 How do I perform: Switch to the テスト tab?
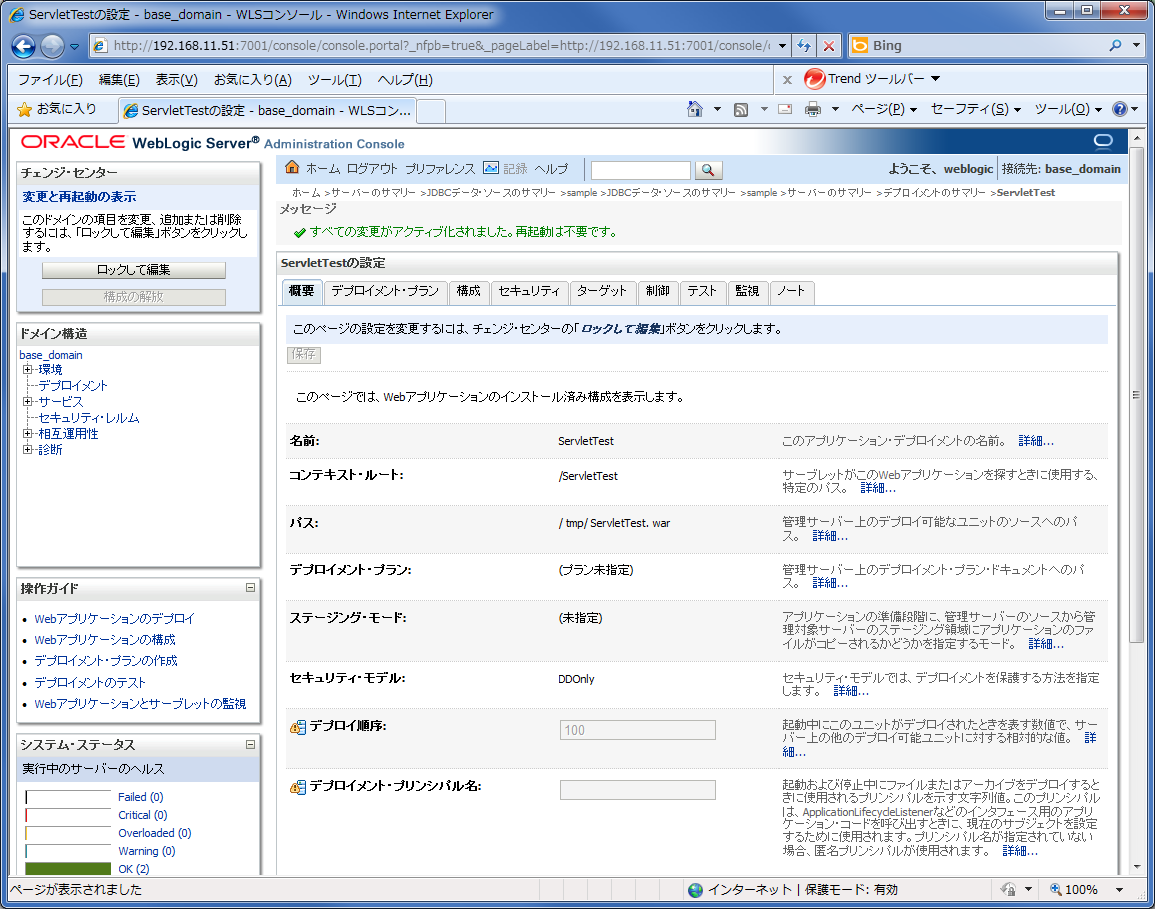[x=703, y=292]
